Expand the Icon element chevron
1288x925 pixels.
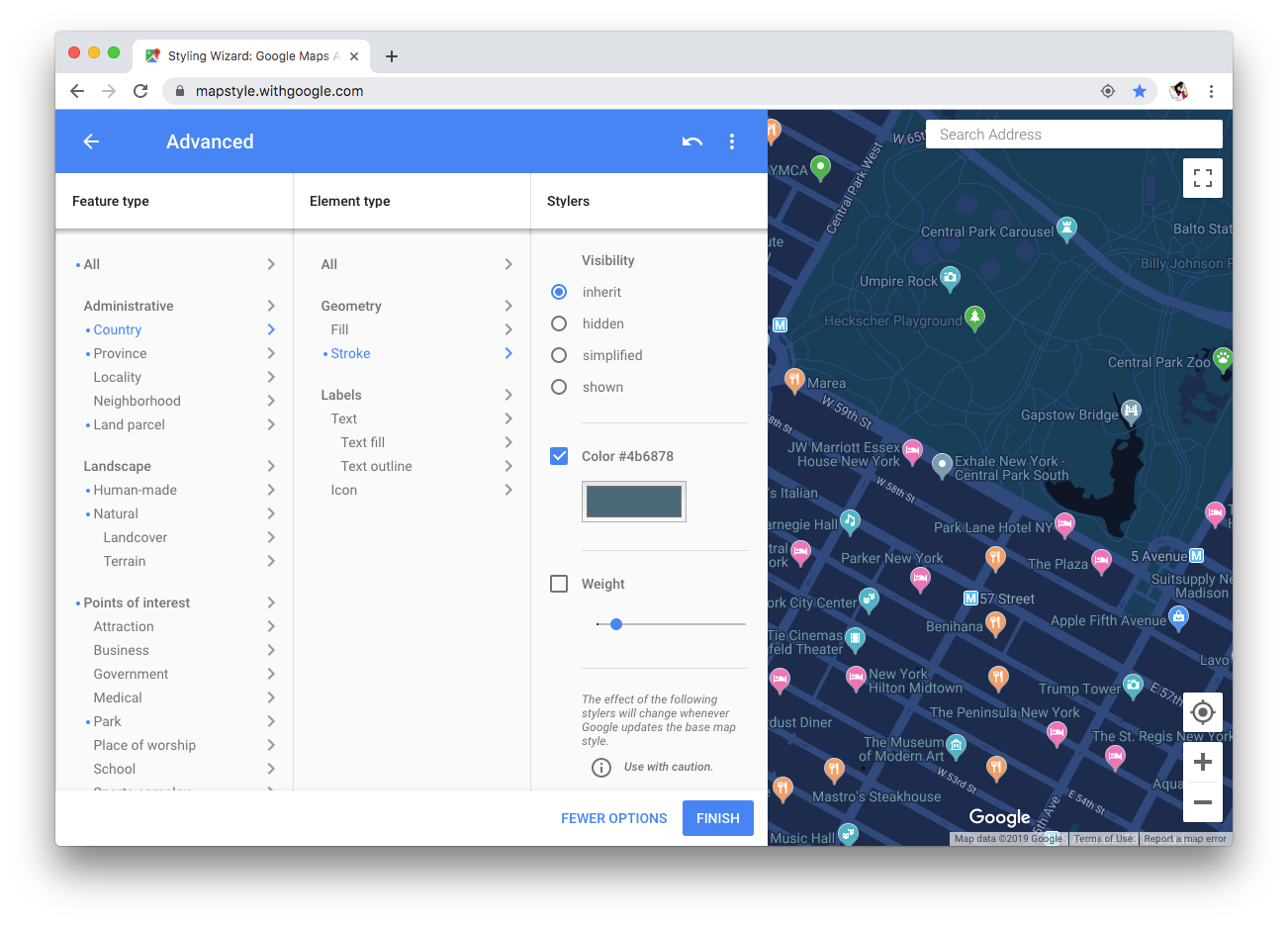pyautogui.click(x=508, y=490)
